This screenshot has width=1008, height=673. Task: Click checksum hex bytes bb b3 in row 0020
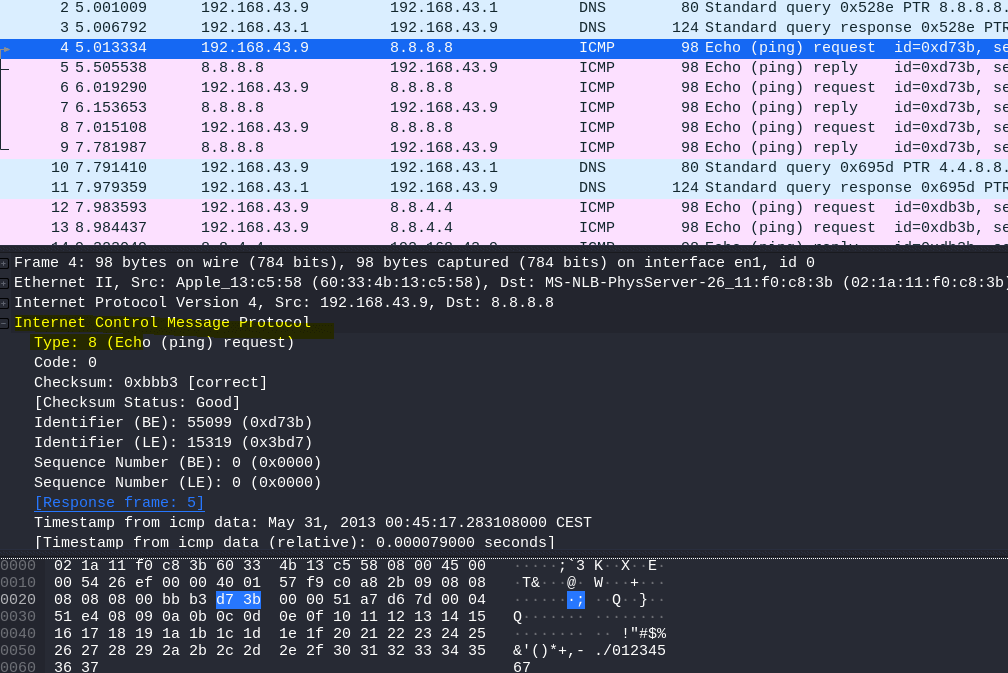(x=184, y=600)
